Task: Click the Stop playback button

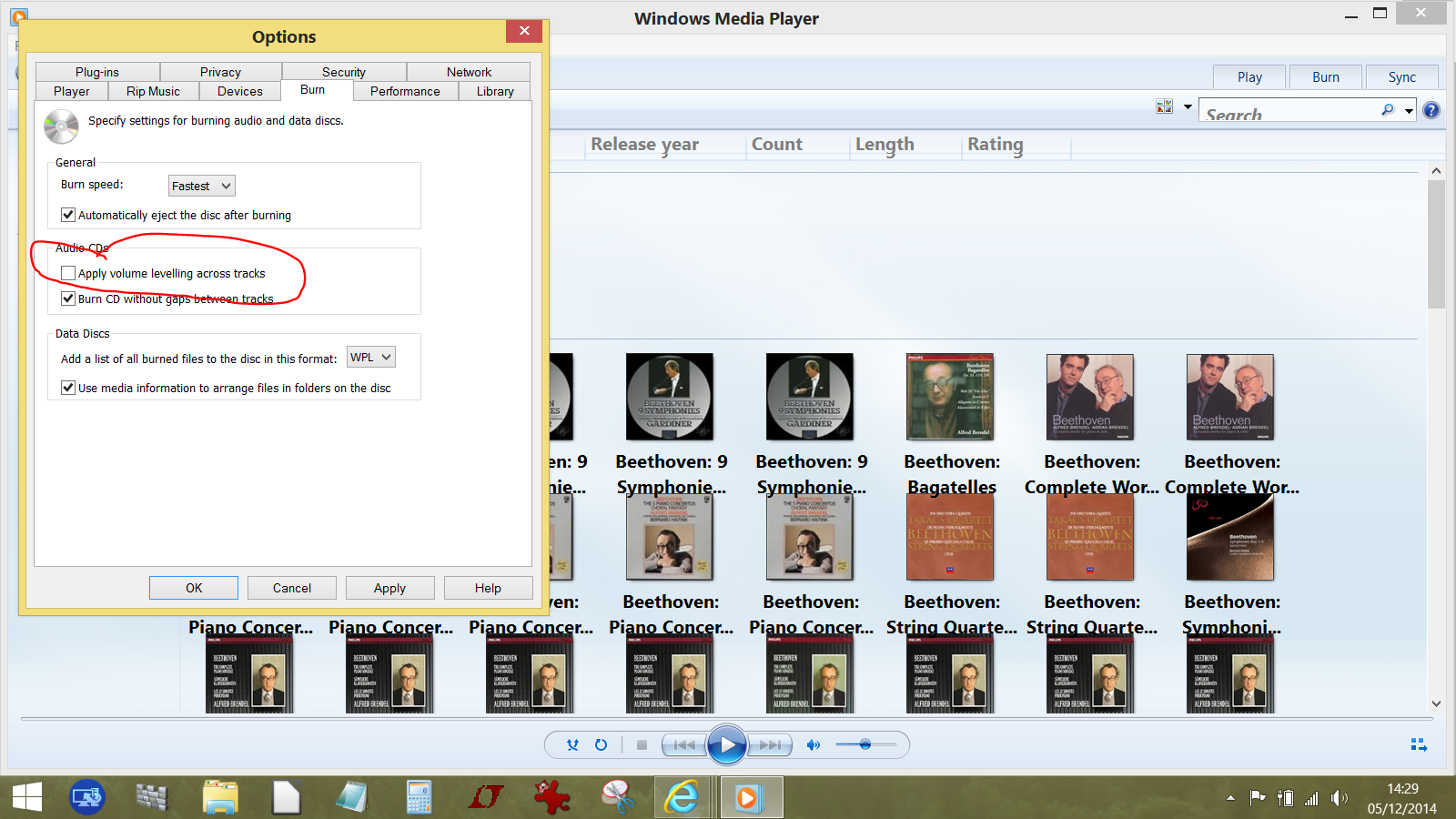Action: (x=642, y=744)
